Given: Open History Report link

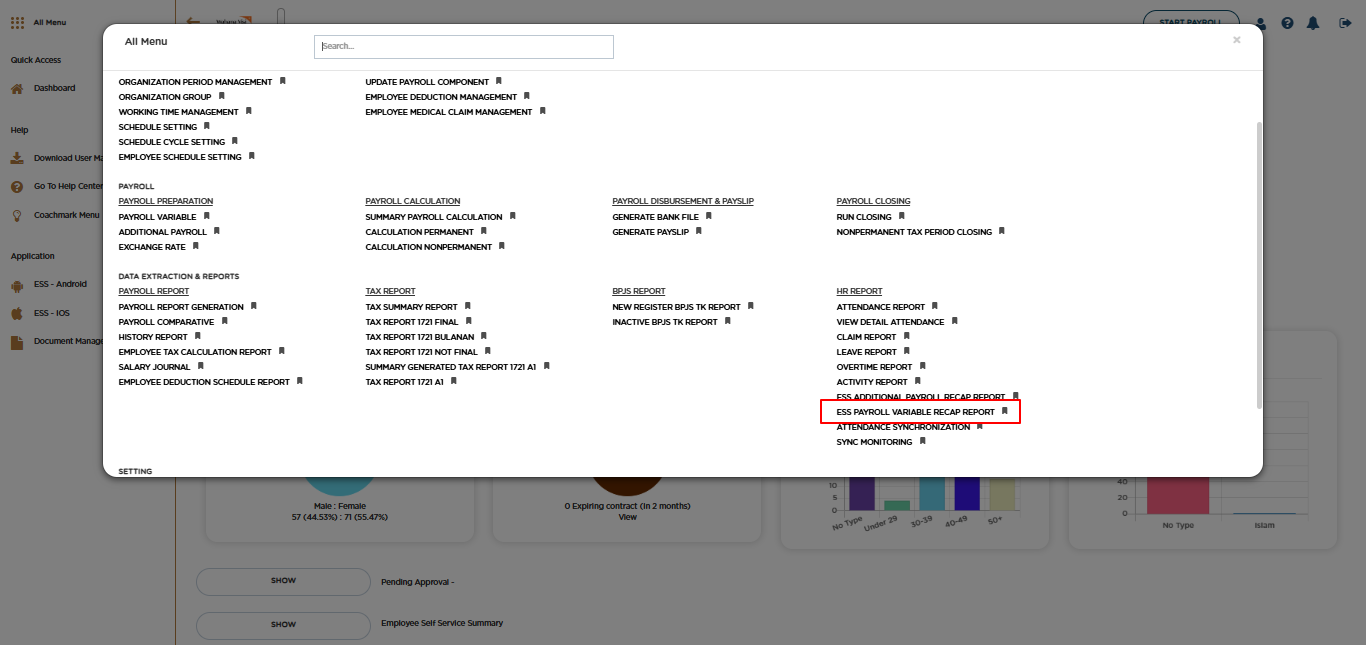Looking at the screenshot, I should (x=153, y=337).
